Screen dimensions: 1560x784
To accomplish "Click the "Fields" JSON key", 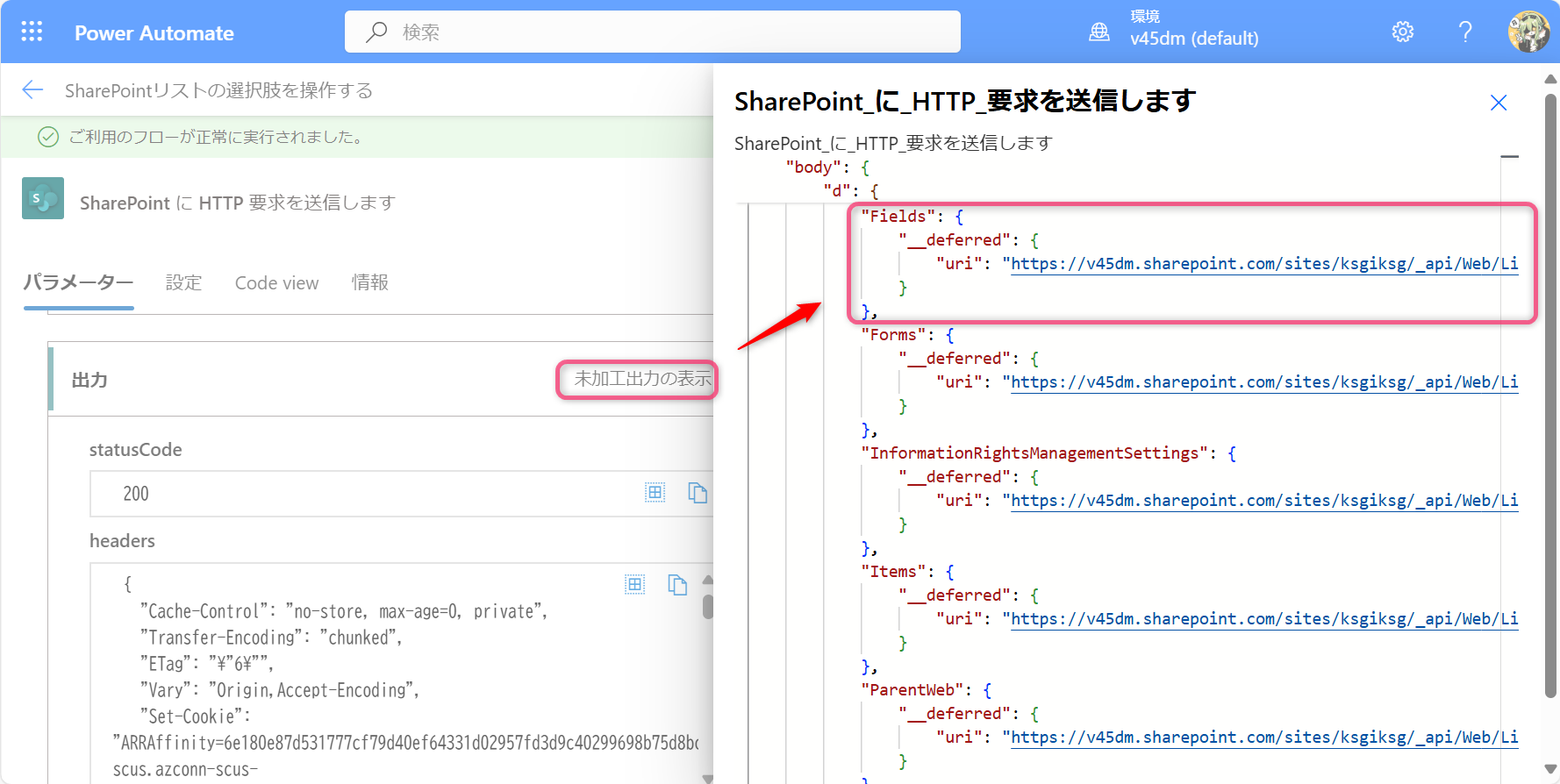I will click(898, 217).
